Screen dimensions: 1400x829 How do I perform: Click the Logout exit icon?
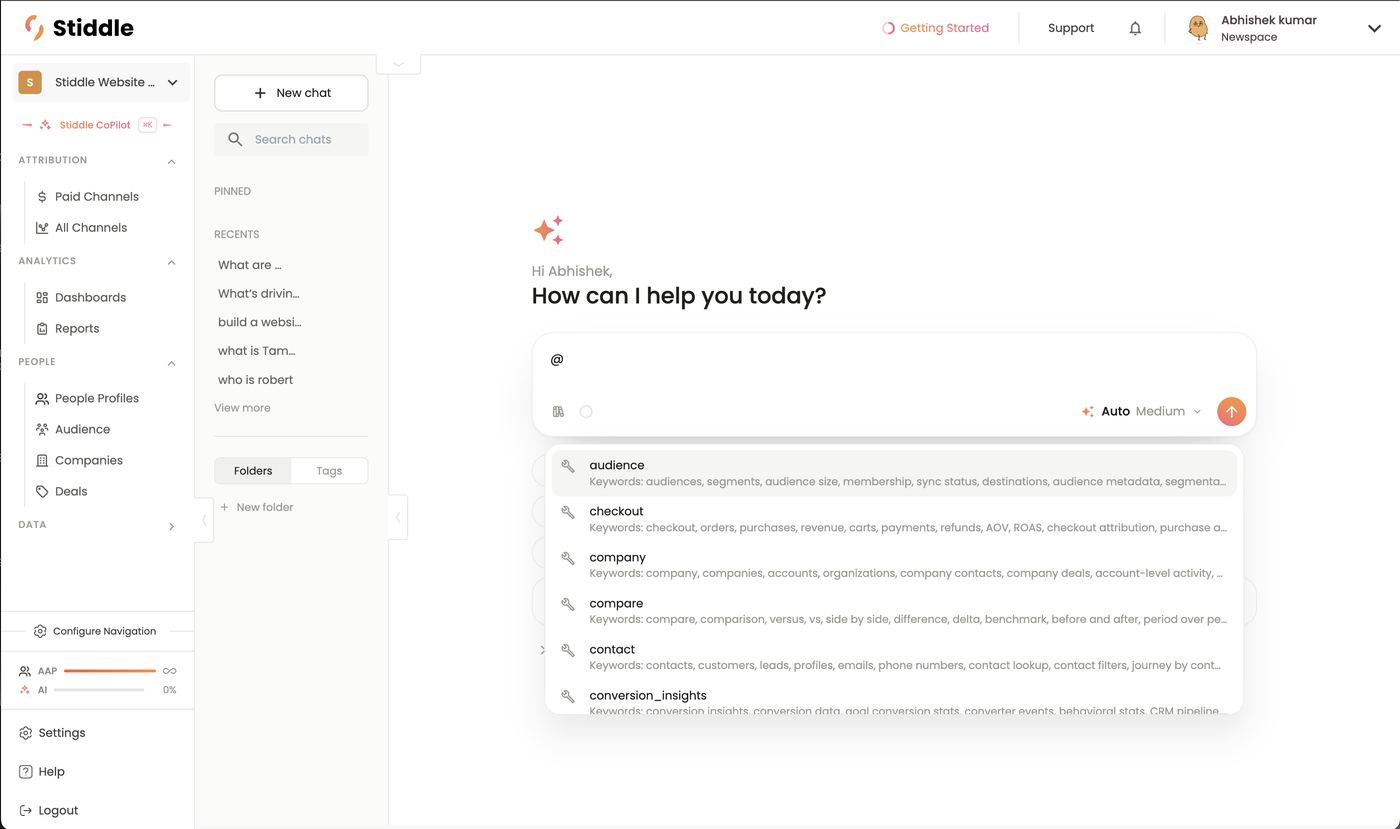coord(26,811)
